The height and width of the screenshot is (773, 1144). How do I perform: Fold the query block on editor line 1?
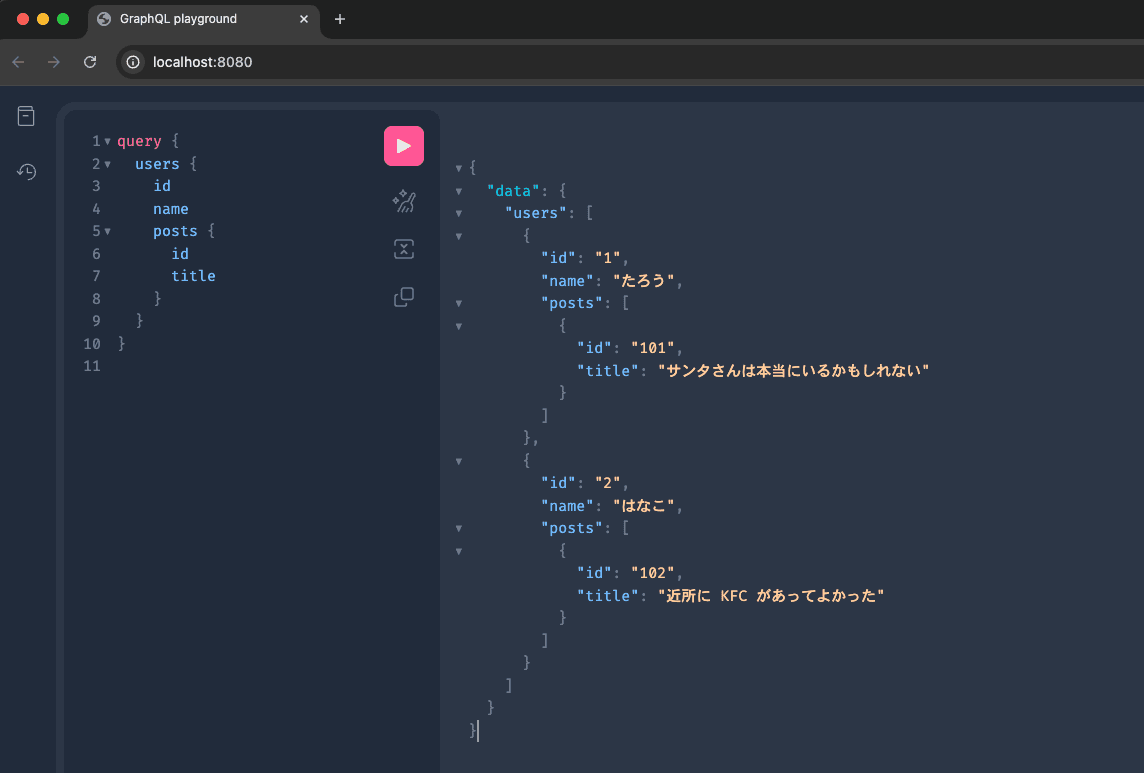tap(107, 140)
